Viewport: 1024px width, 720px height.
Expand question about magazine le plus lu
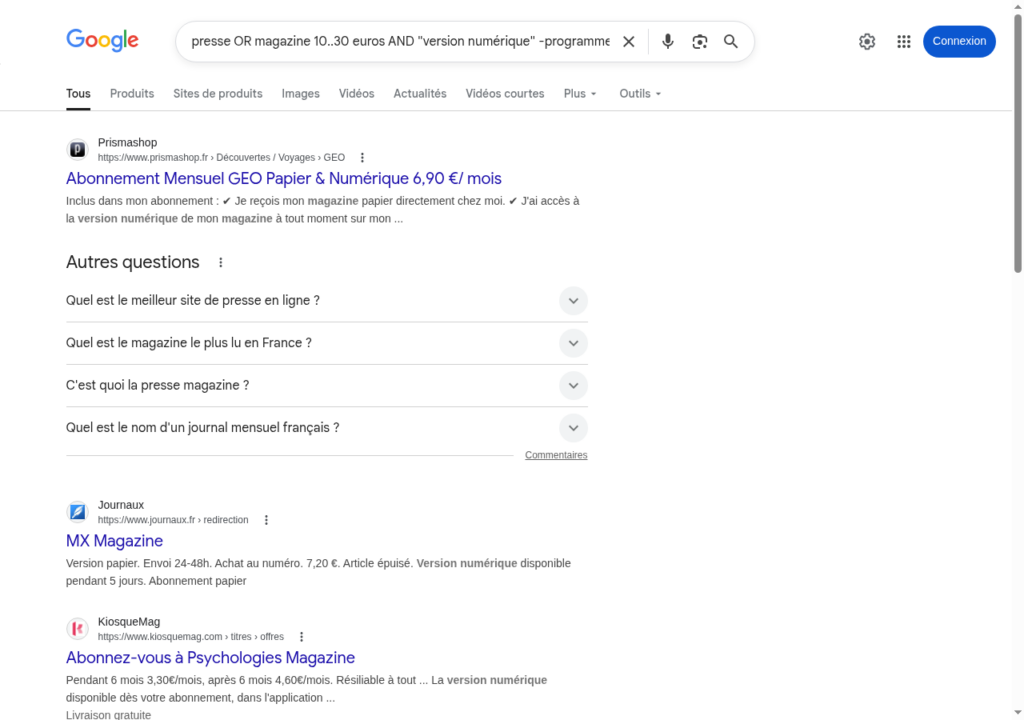[x=573, y=343]
